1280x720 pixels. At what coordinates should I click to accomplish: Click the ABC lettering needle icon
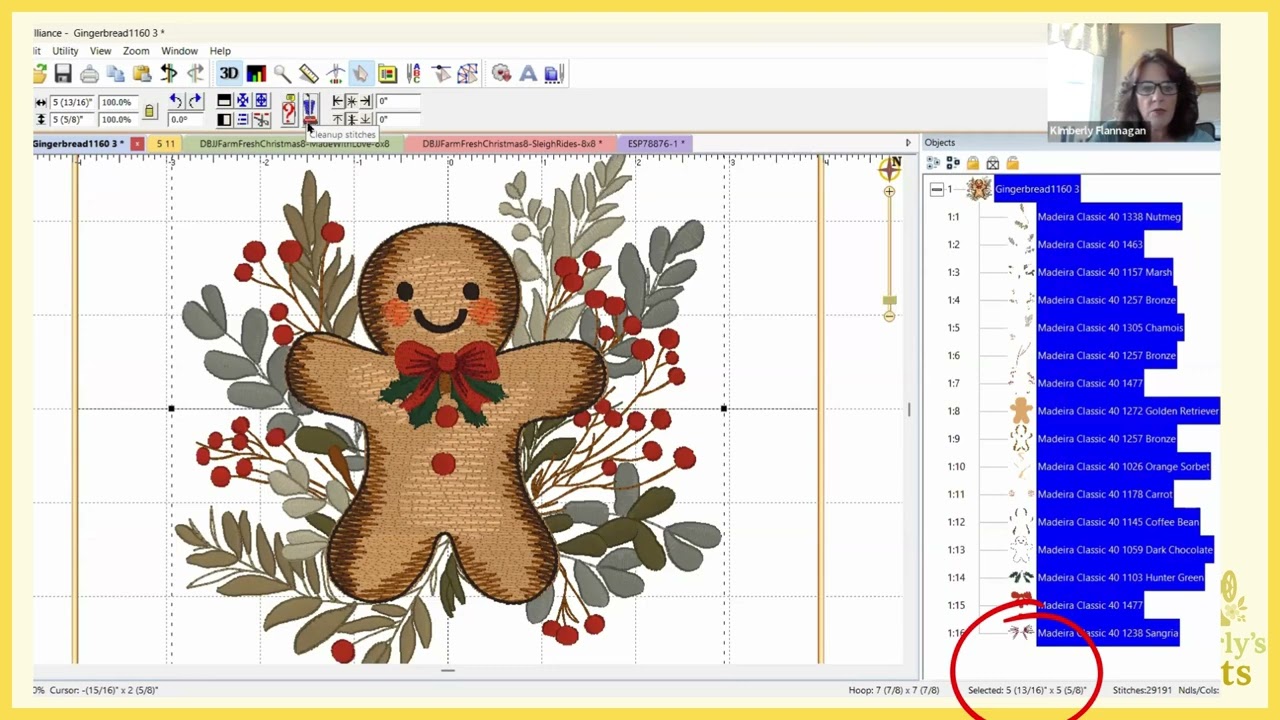point(413,73)
